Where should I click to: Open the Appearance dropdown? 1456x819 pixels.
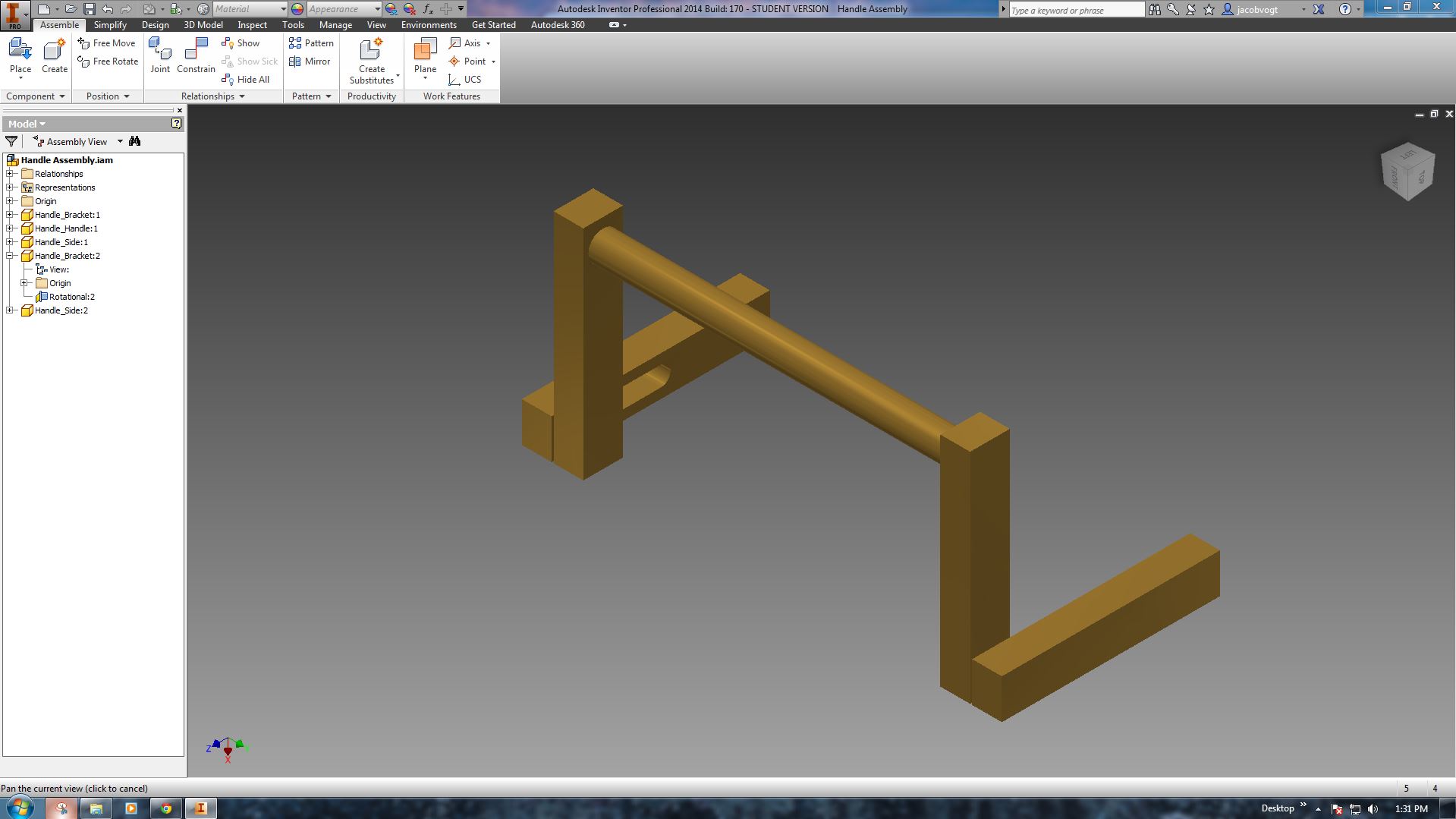coord(377,9)
